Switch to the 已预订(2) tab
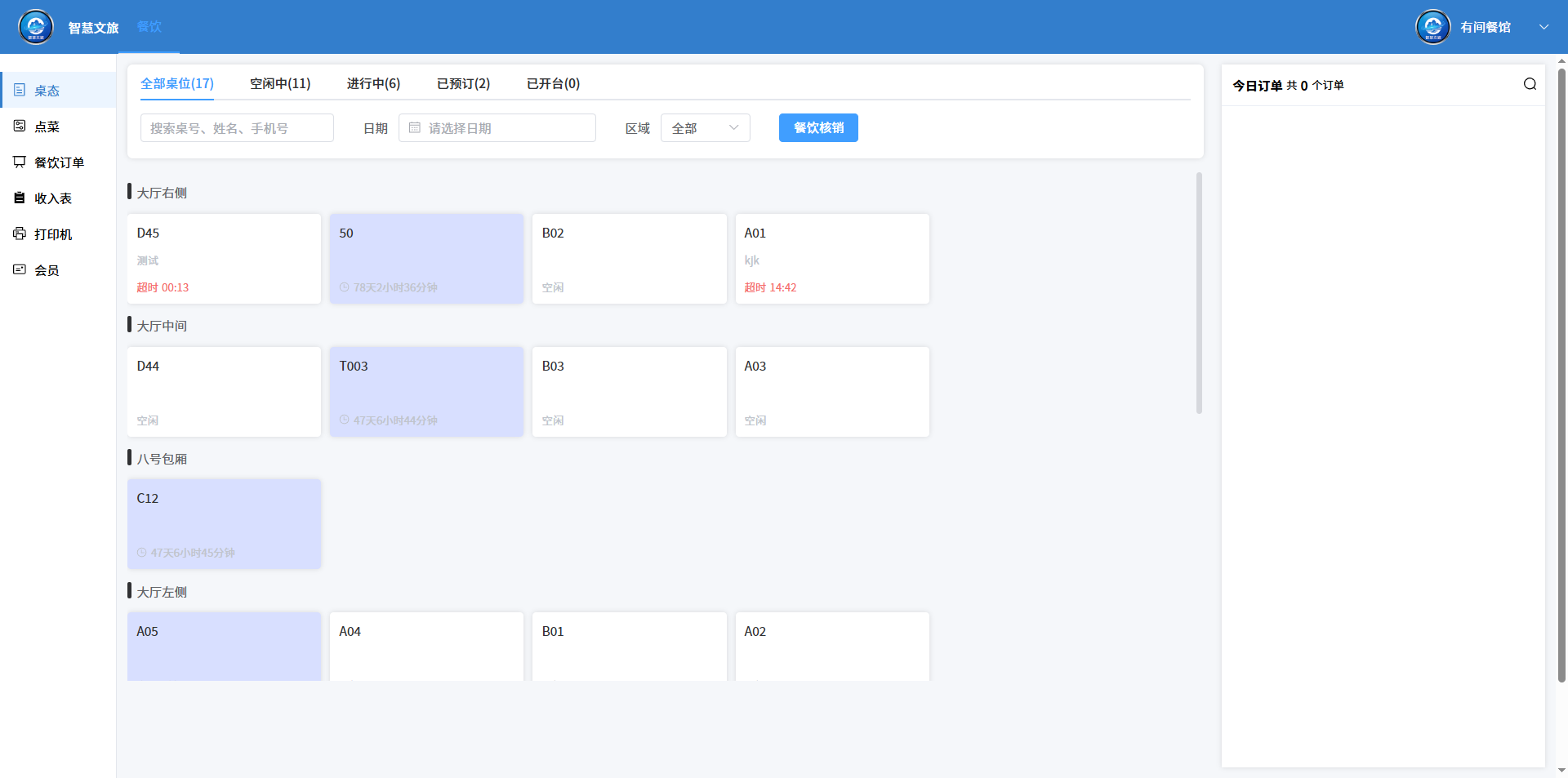This screenshot has width=1568, height=778. point(463,83)
